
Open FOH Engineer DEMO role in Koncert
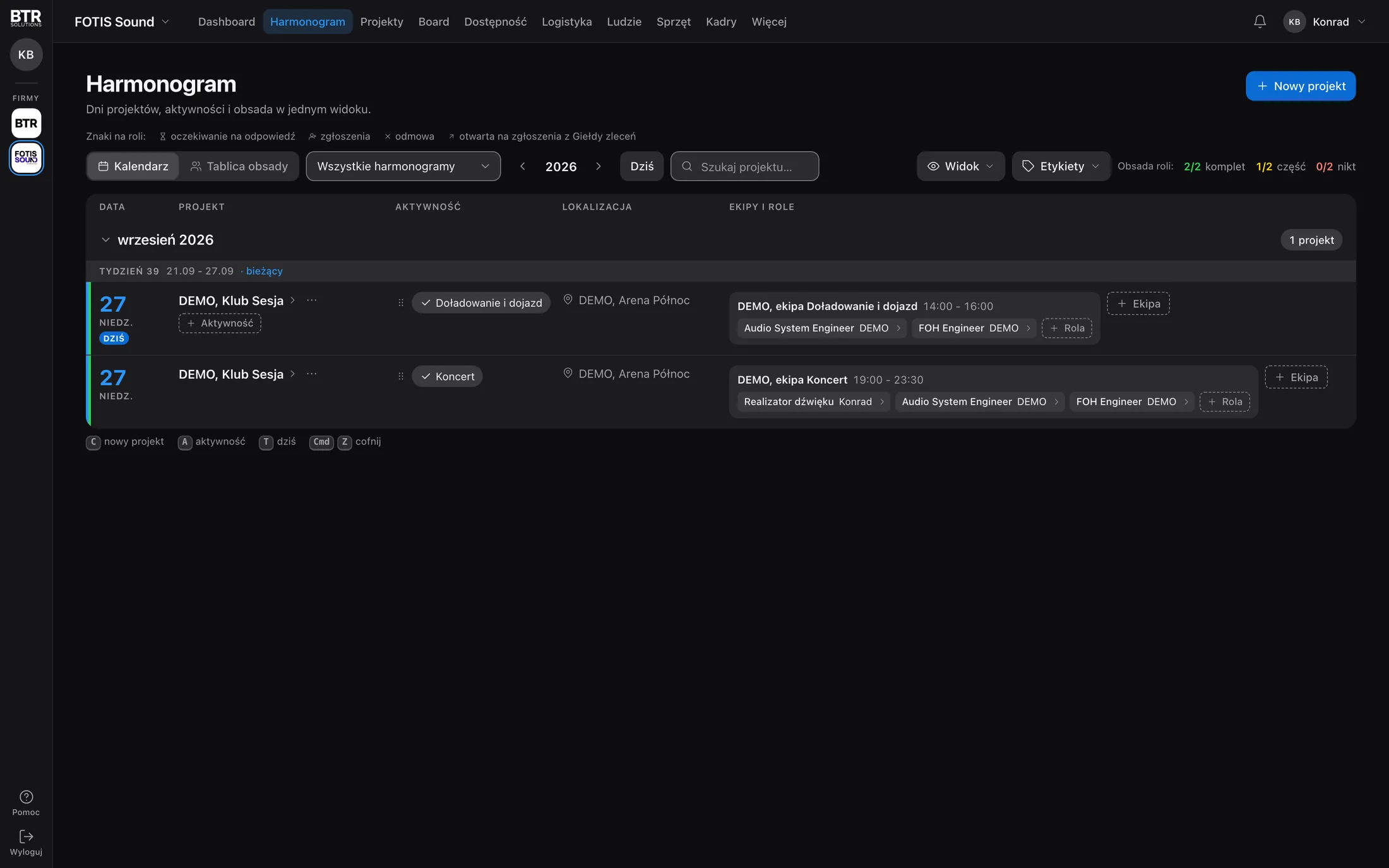(x=1131, y=401)
